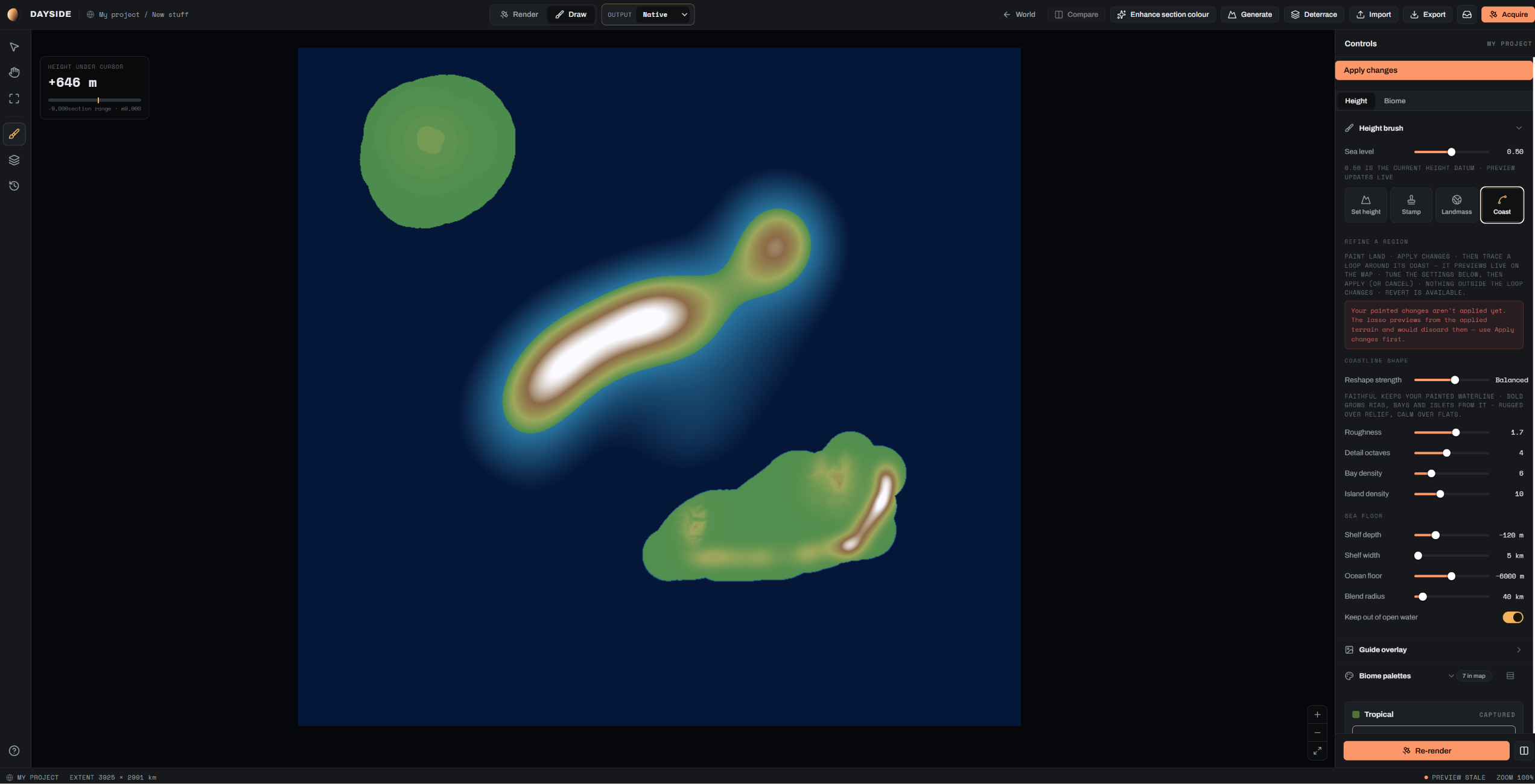
Task: Adjust the Roughness slider
Action: [1451, 432]
